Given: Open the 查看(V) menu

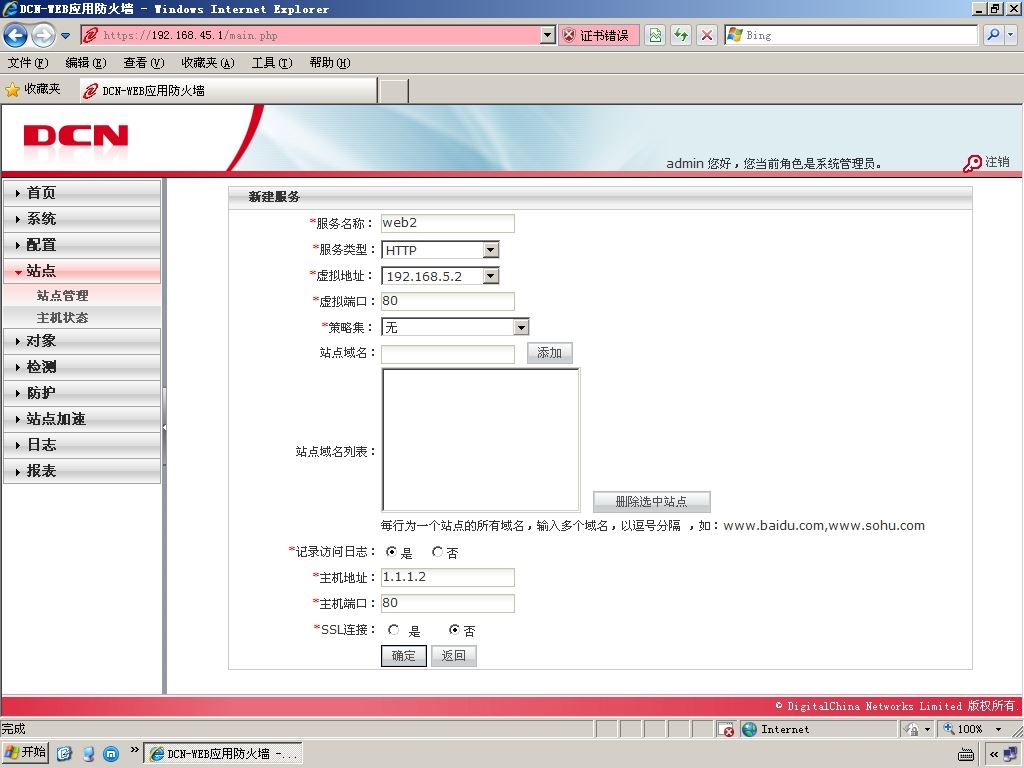Looking at the screenshot, I should (144, 63).
